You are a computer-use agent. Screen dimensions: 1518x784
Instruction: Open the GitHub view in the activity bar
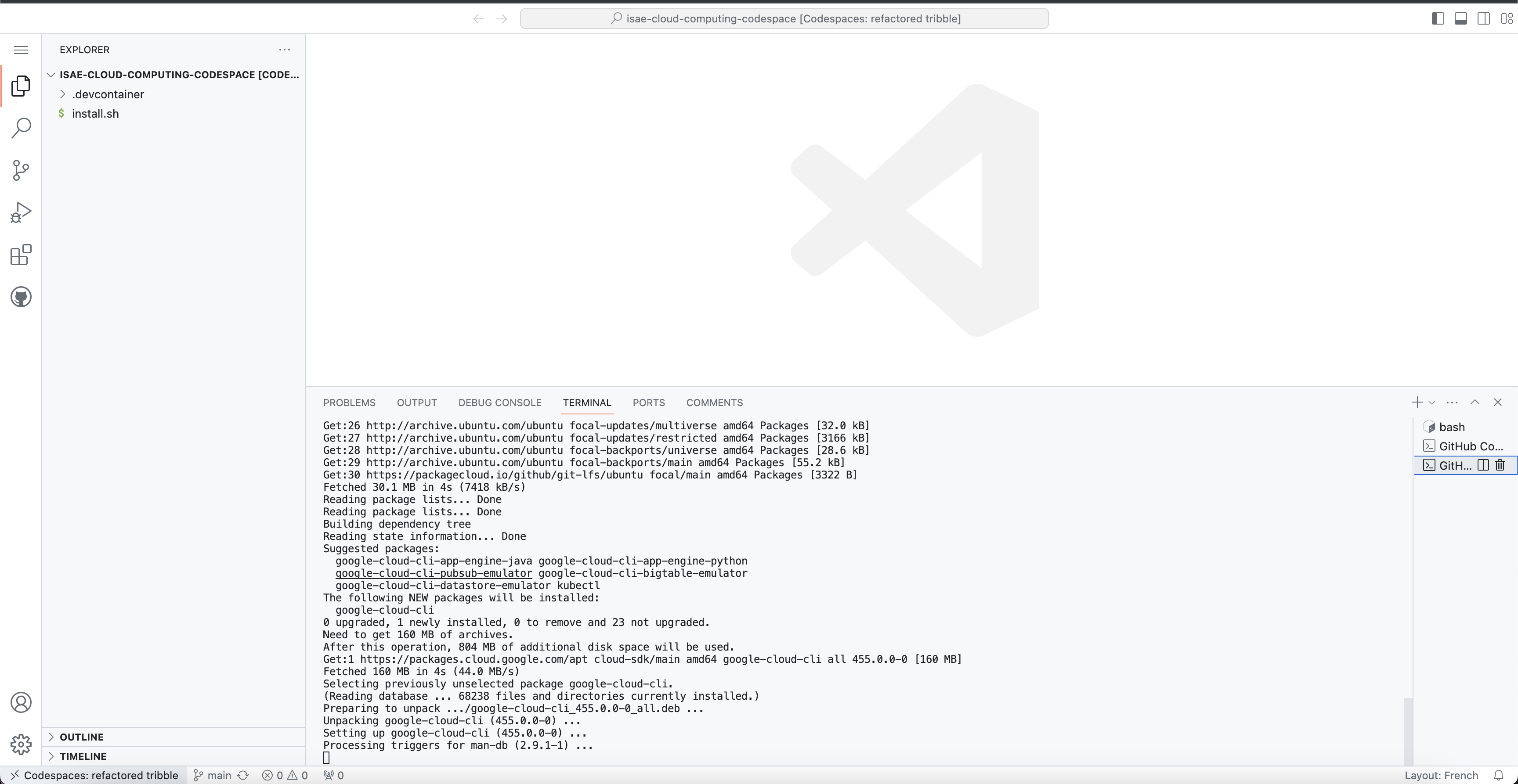(x=21, y=296)
